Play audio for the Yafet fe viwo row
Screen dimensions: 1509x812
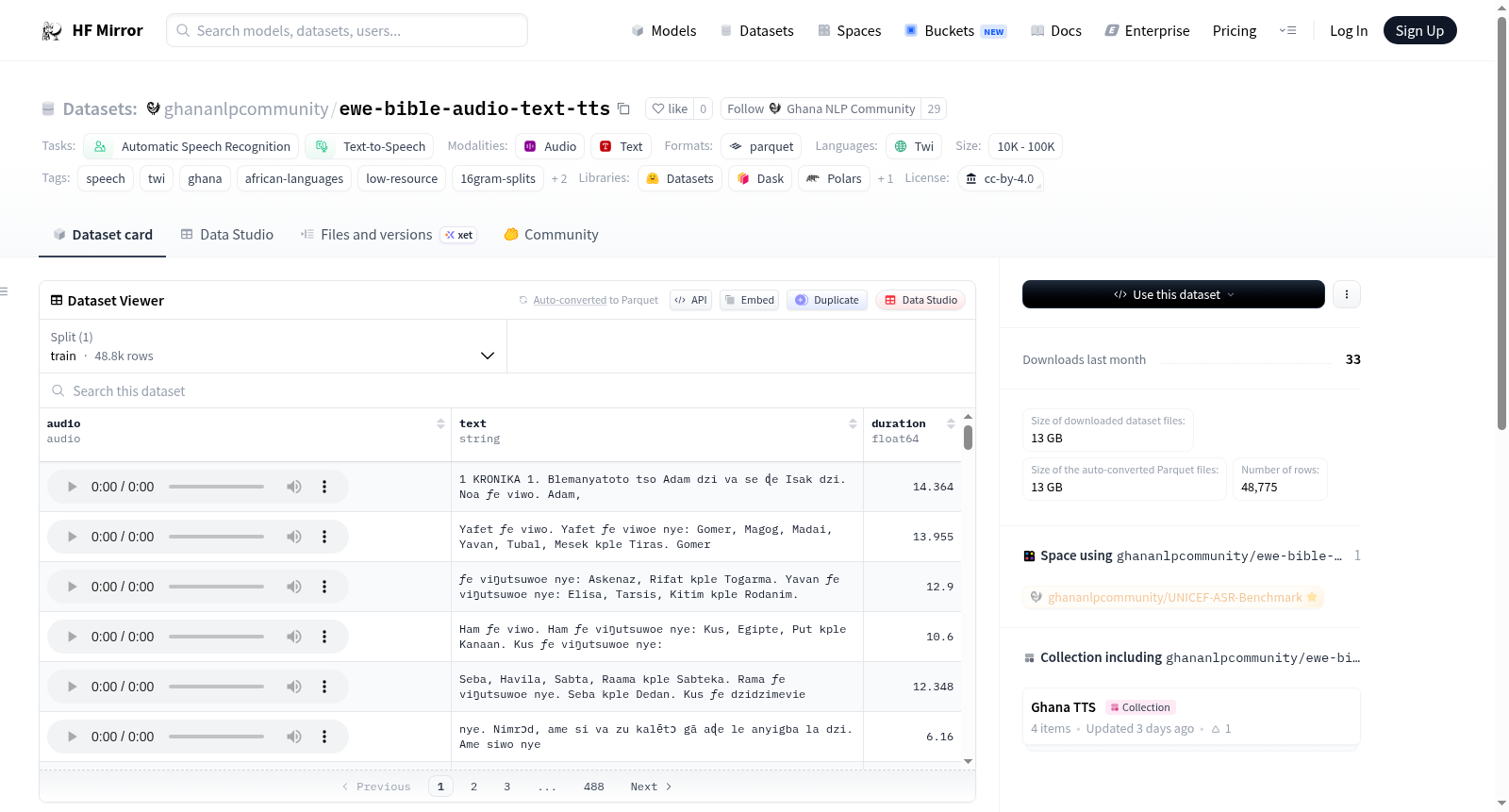click(72, 537)
